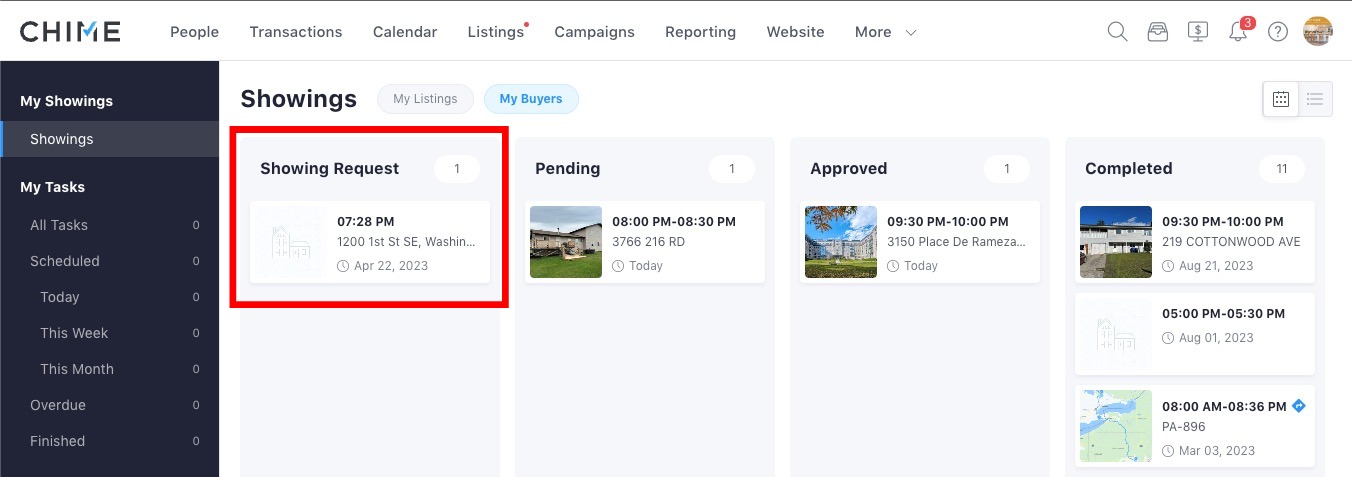Image resolution: width=1352 pixels, height=477 pixels.
Task: Open the search magnifier icon
Action: (x=1117, y=32)
